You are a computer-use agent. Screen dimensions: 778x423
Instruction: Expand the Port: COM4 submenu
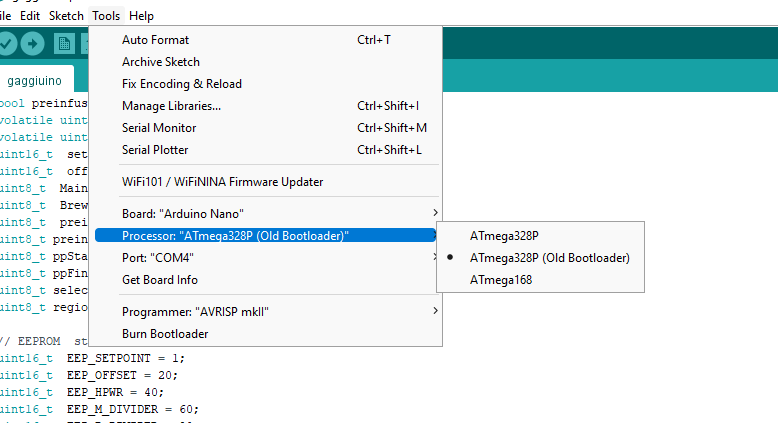click(x=266, y=258)
